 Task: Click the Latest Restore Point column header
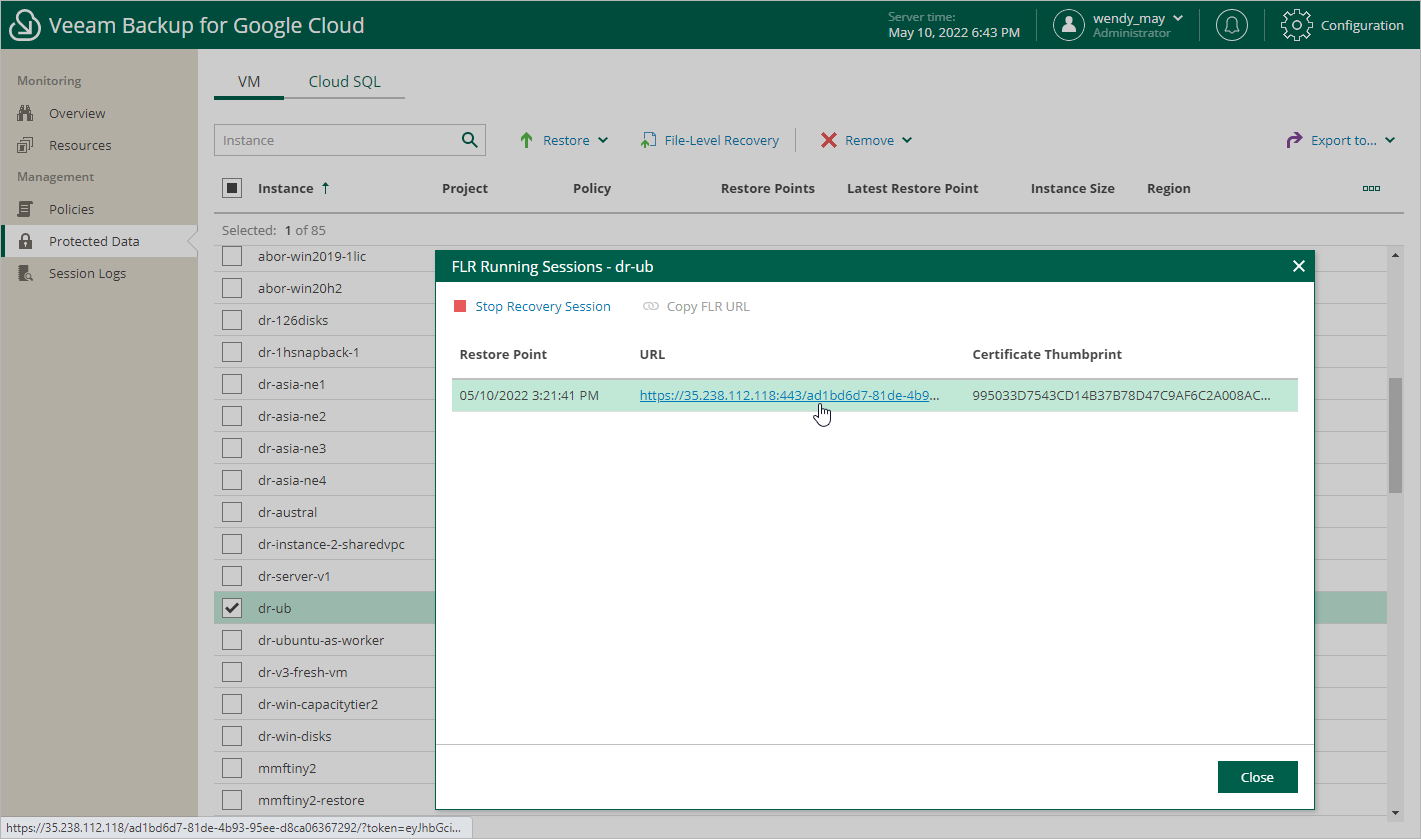pyautogui.click(x=912, y=188)
